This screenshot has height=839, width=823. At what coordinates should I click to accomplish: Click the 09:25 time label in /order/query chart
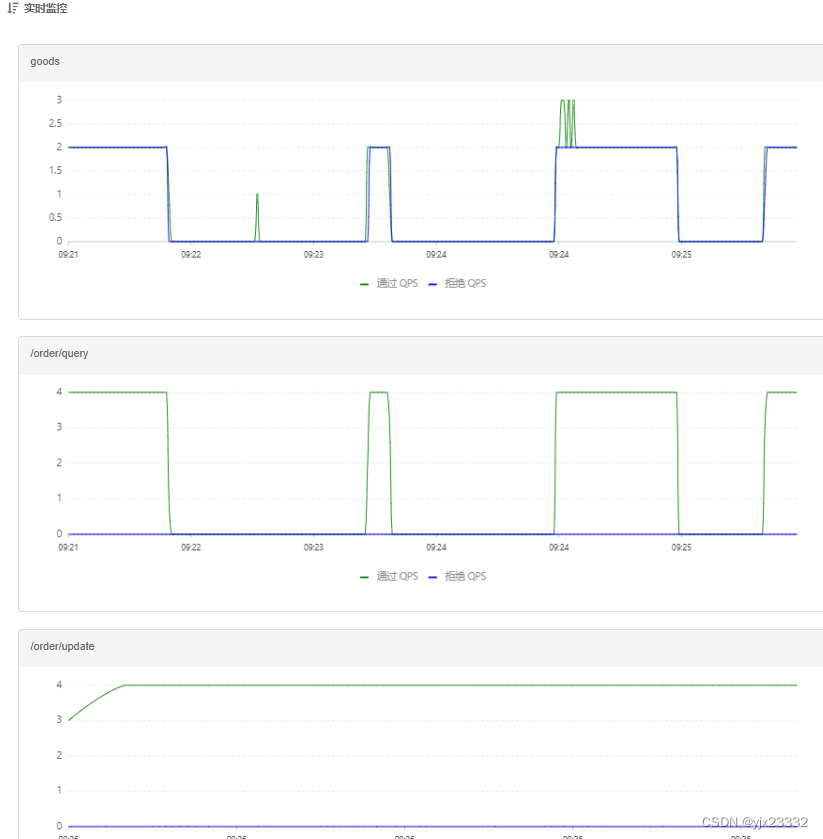[681, 547]
